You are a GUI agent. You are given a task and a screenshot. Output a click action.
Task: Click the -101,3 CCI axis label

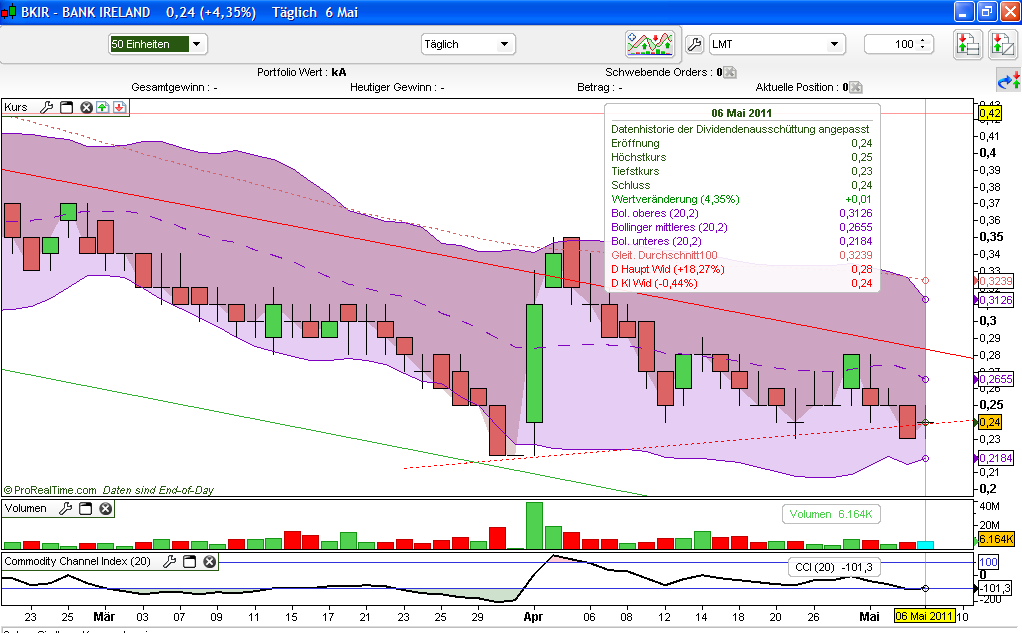[996, 589]
